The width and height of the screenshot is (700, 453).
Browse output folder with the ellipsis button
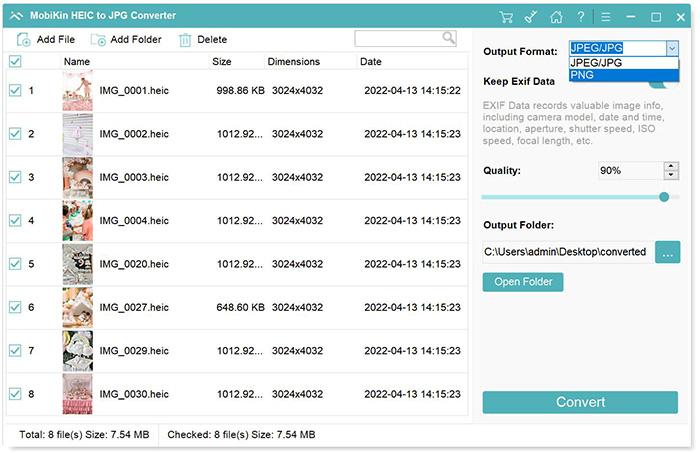tap(667, 252)
